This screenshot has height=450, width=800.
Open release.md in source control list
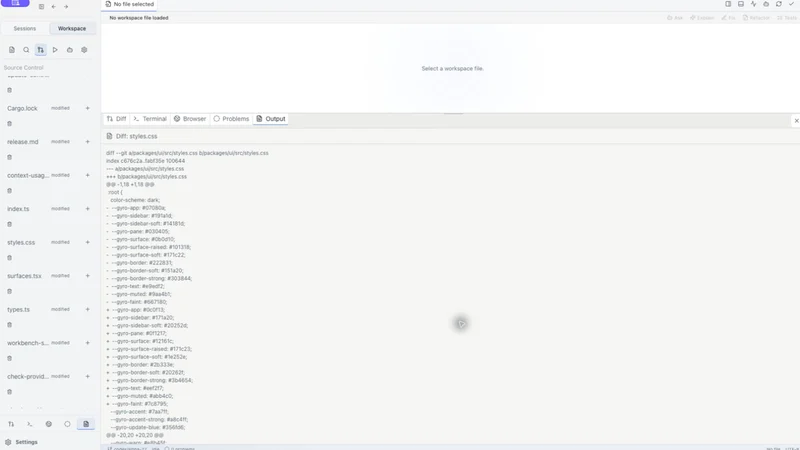(23, 142)
